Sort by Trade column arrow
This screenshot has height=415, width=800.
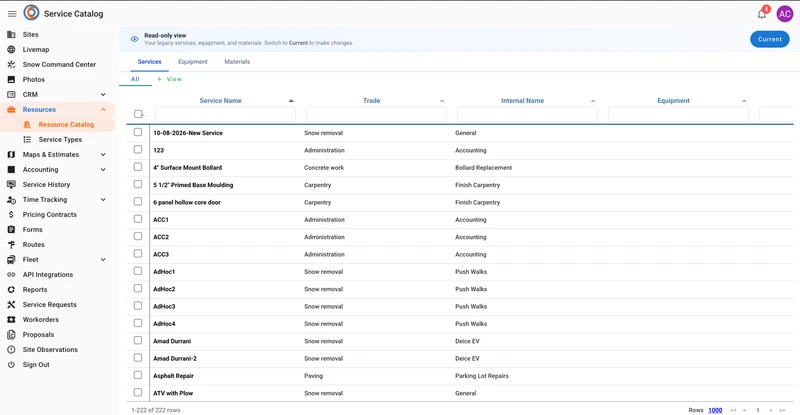pos(442,101)
